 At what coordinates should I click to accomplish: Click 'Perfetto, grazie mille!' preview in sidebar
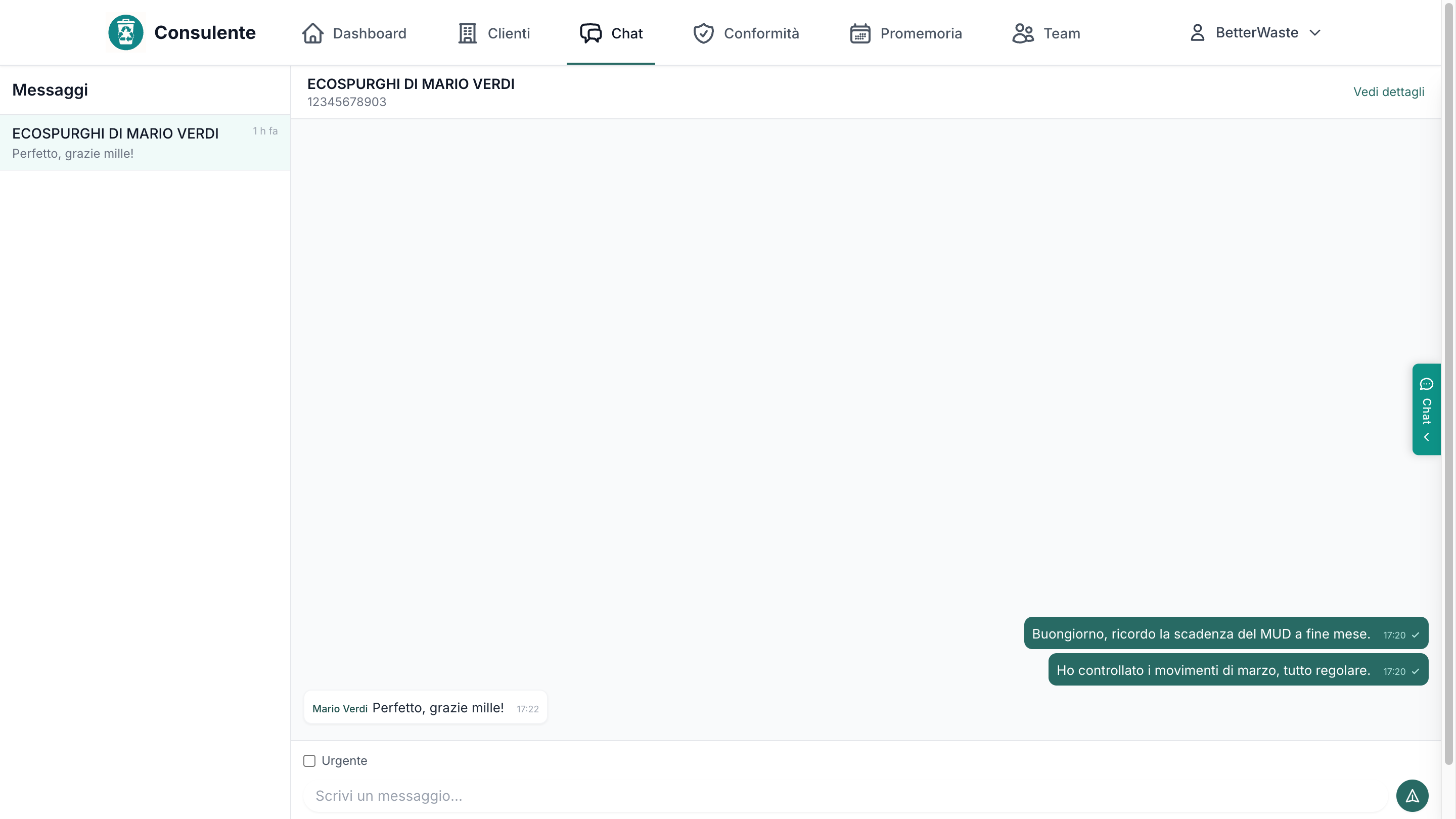[73, 154]
